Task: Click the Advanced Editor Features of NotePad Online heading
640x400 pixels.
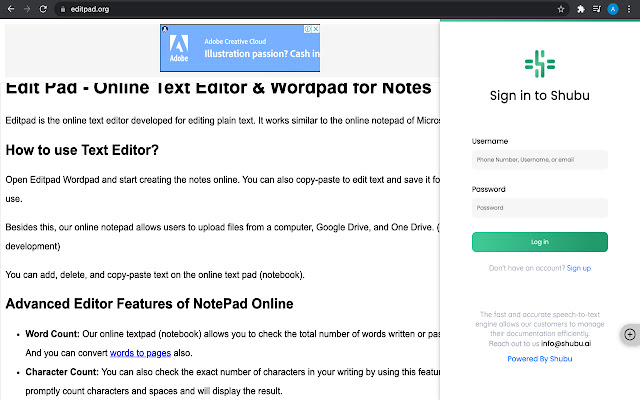Action: point(149,304)
